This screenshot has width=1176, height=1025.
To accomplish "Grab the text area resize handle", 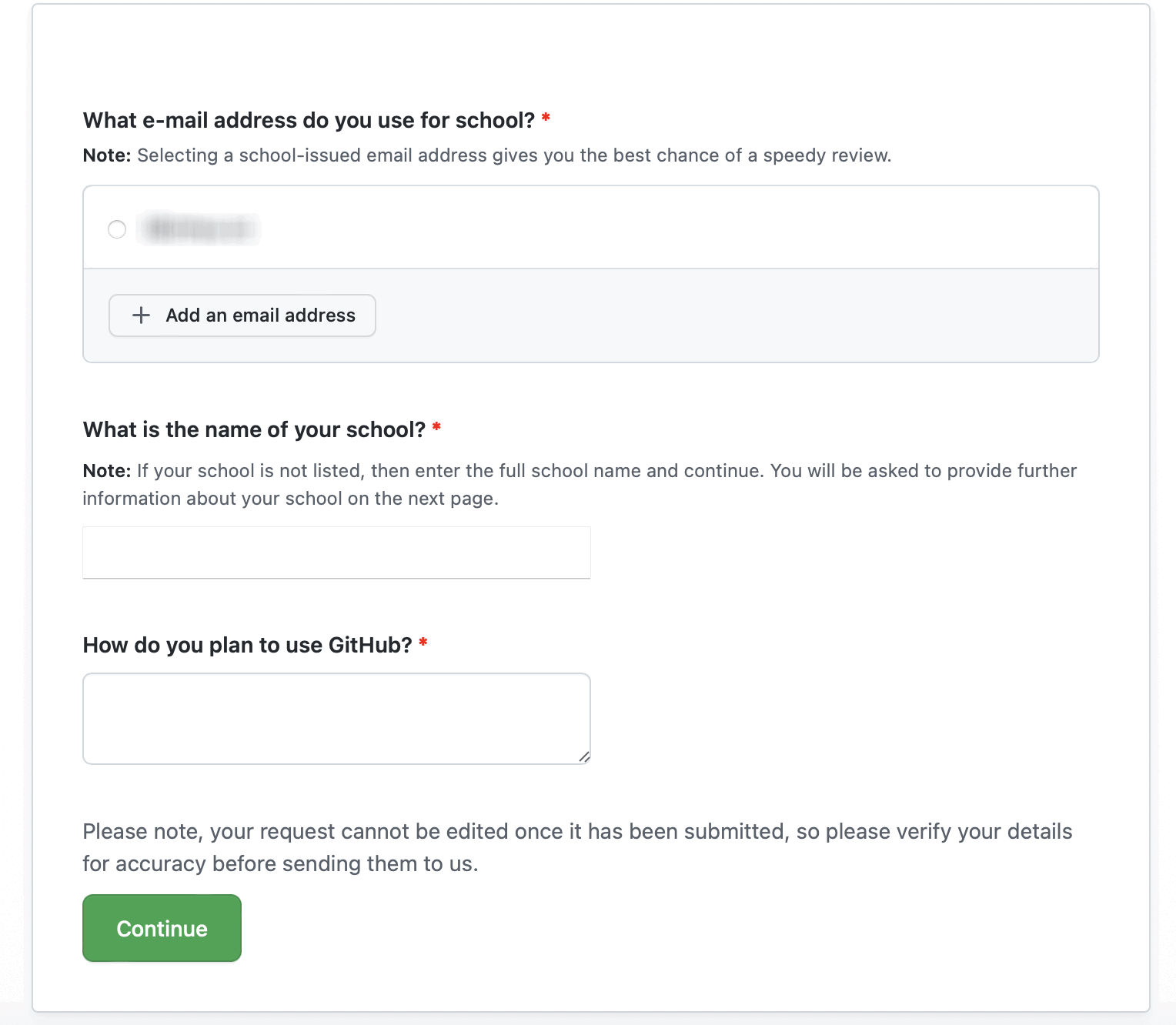I will (x=585, y=758).
